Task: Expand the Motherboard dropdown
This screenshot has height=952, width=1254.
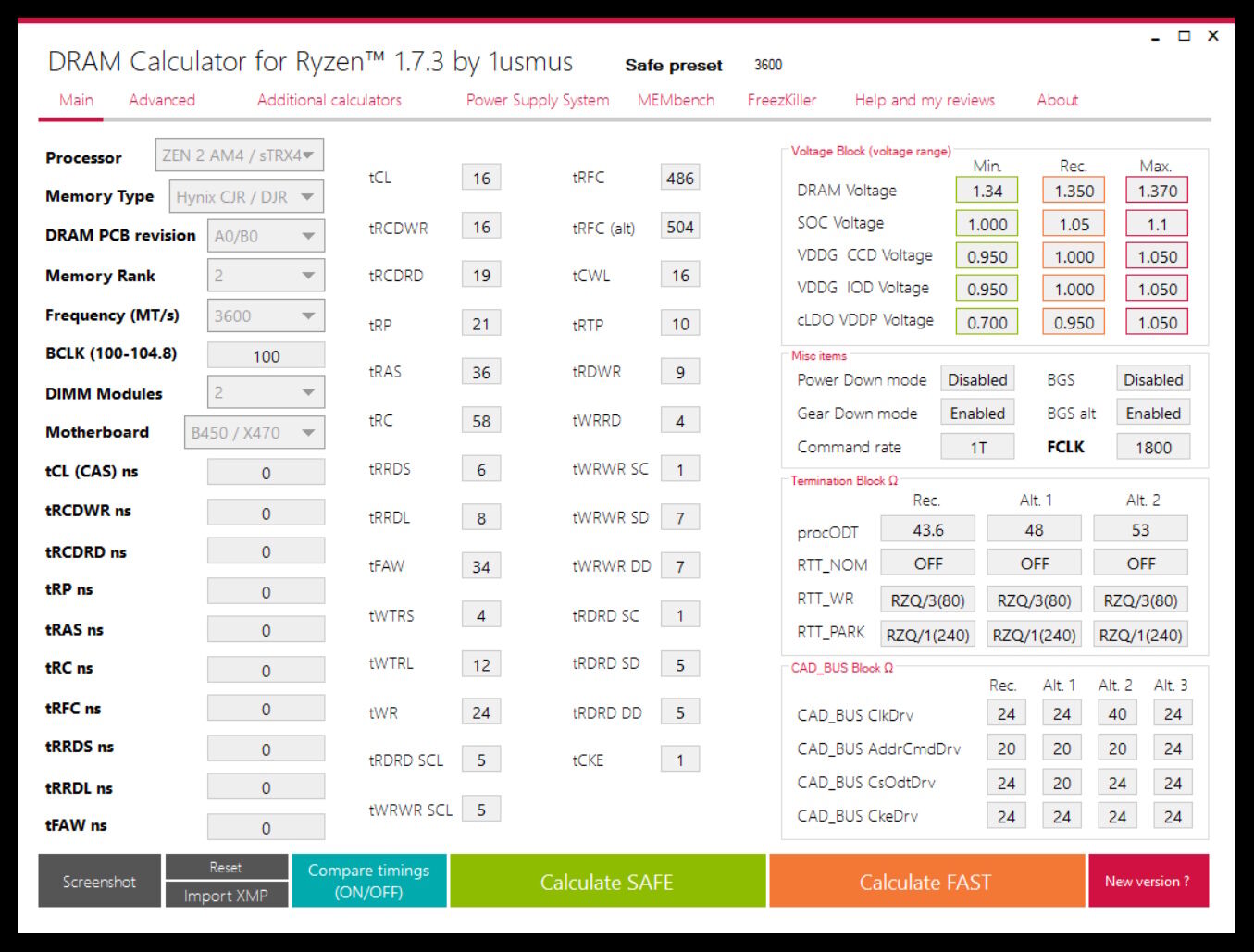Action: point(254,432)
